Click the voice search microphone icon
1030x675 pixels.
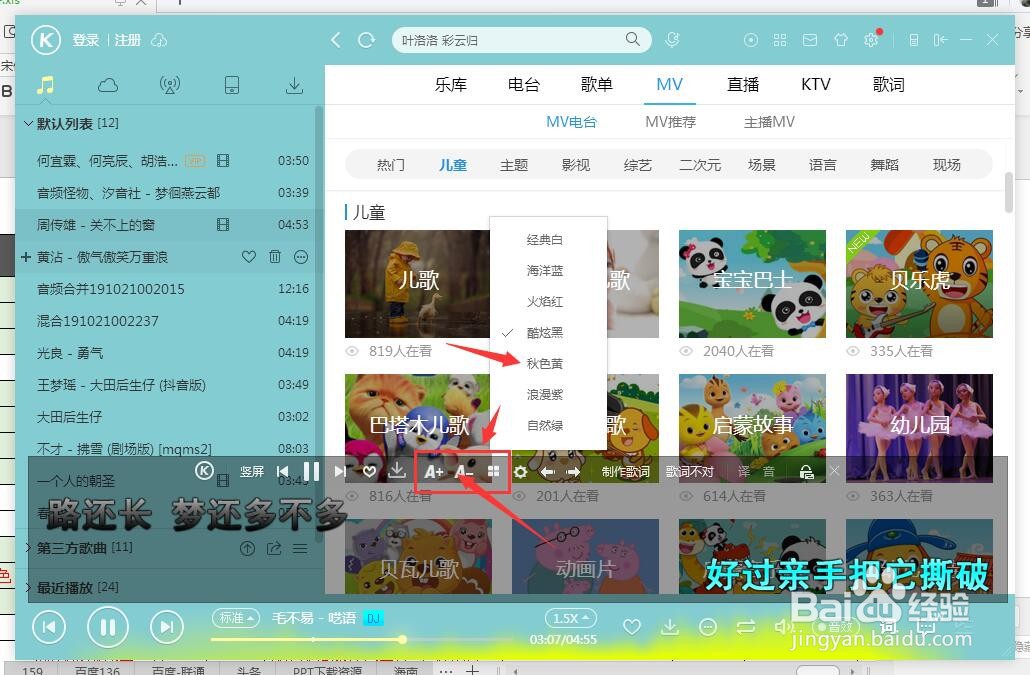tap(672, 40)
